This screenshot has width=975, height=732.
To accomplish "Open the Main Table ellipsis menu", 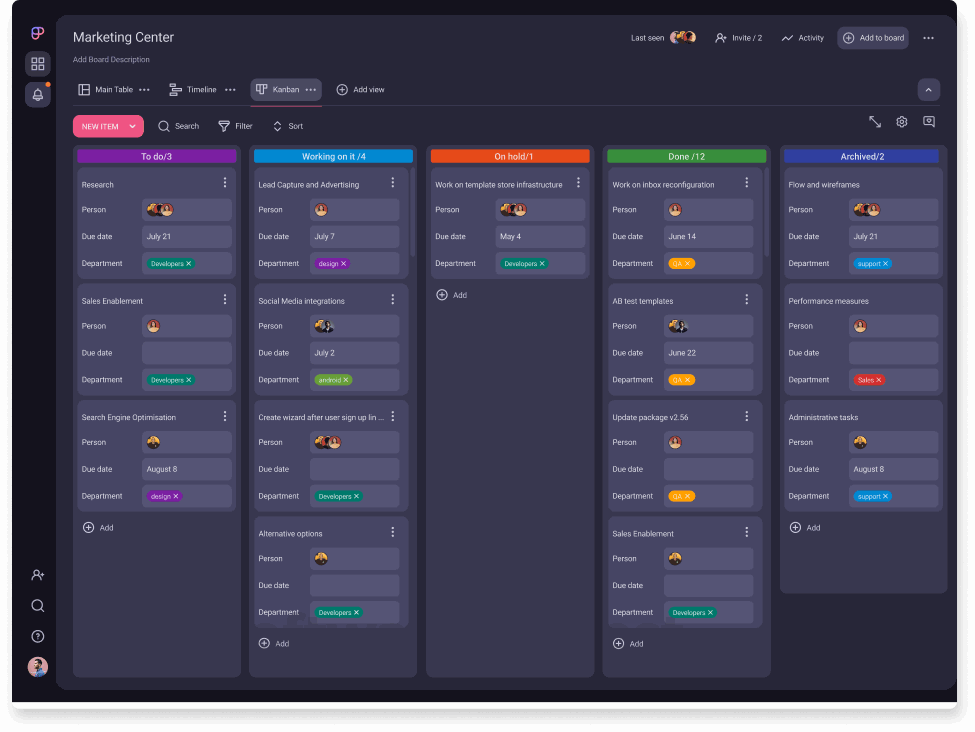I will pos(143,89).
